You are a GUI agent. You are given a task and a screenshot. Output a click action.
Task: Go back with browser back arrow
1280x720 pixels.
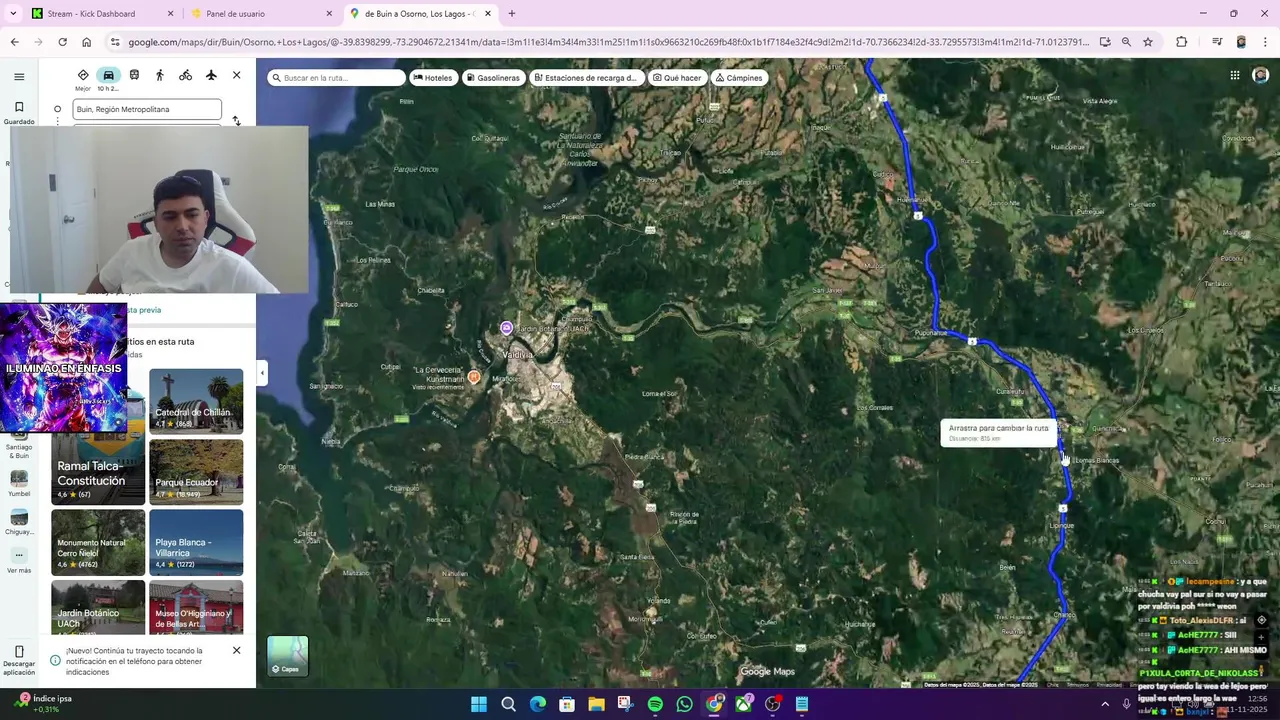click(x=14, y=42)
